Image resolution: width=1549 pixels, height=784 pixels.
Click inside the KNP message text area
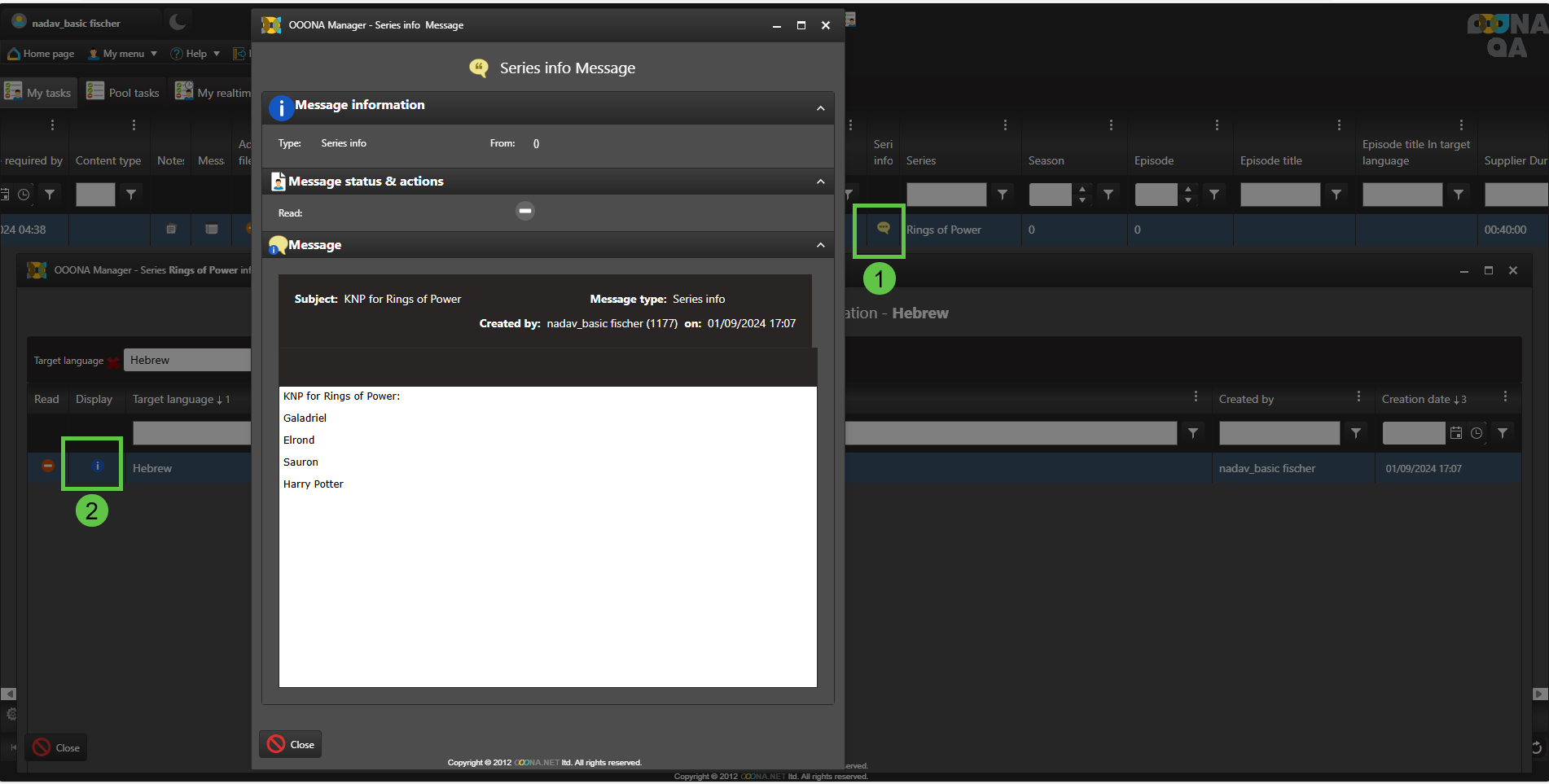[x=547, y=570]
